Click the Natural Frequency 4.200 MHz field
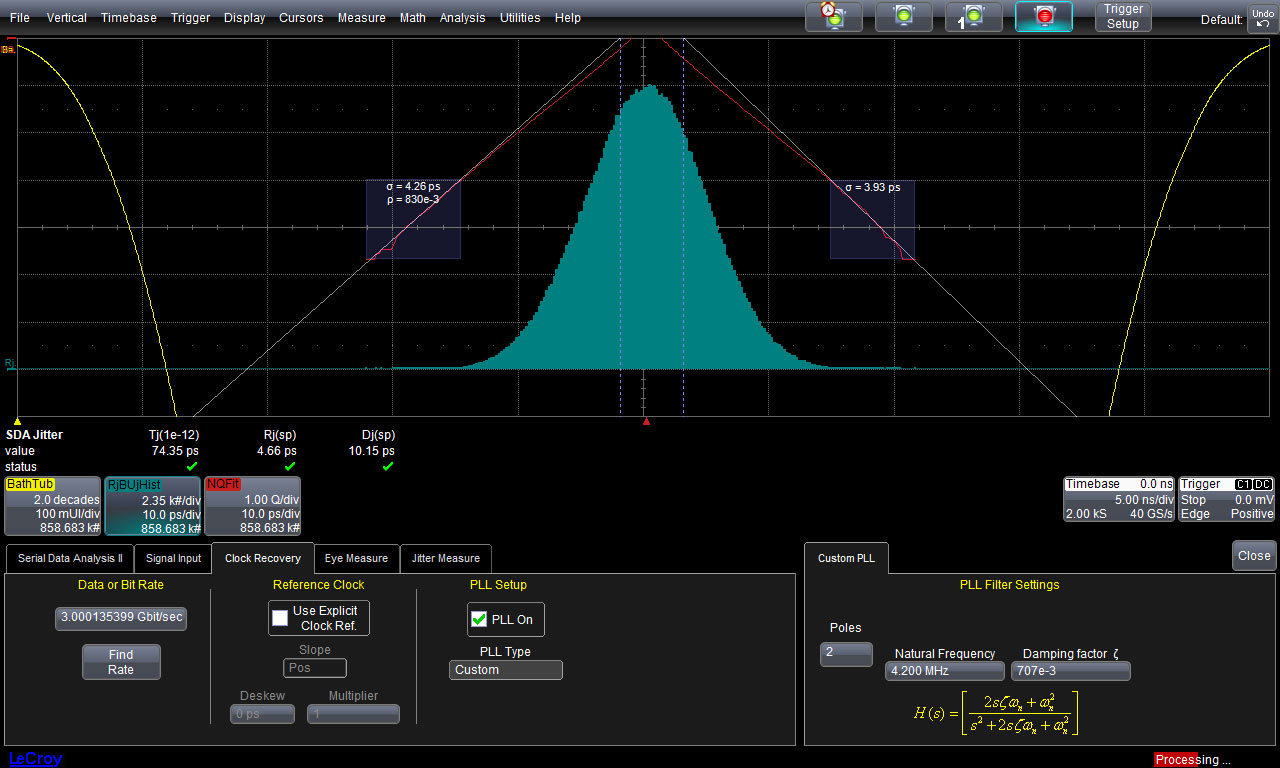The height and width of the screenshot is (768, 1280). (x=944, y=671)
